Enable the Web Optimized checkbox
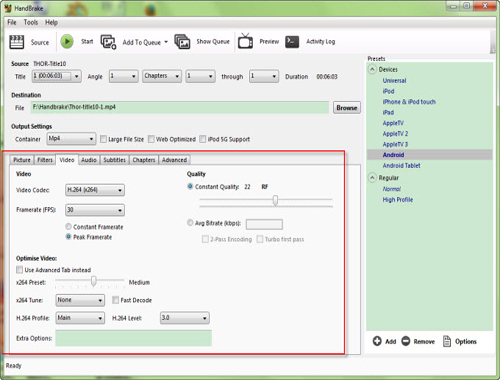 point(151,139)
